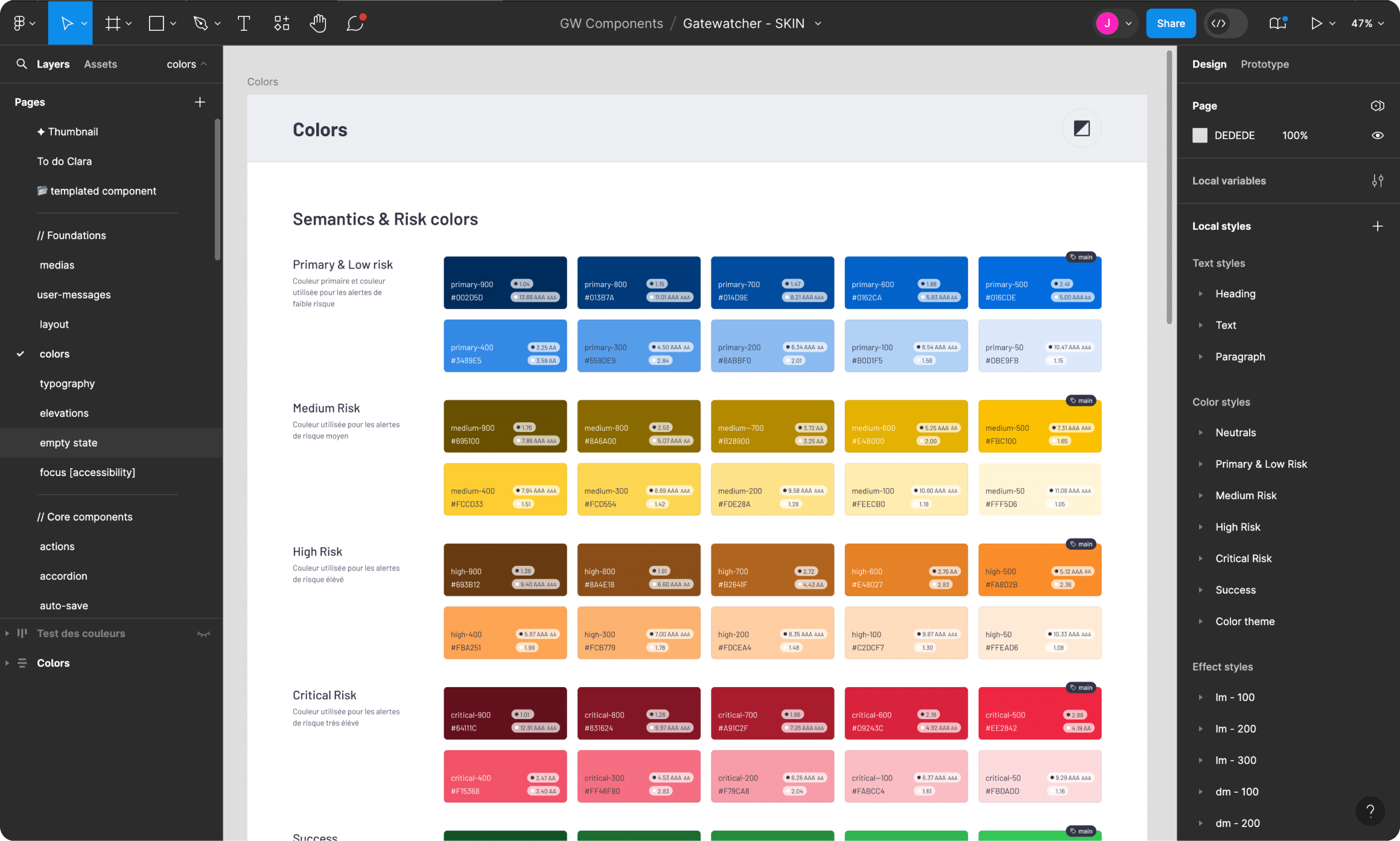The image size is (1400, 841).
Task: Click the main tag on medium-500
Action: pyautogui.click(x=1081, y=401)
